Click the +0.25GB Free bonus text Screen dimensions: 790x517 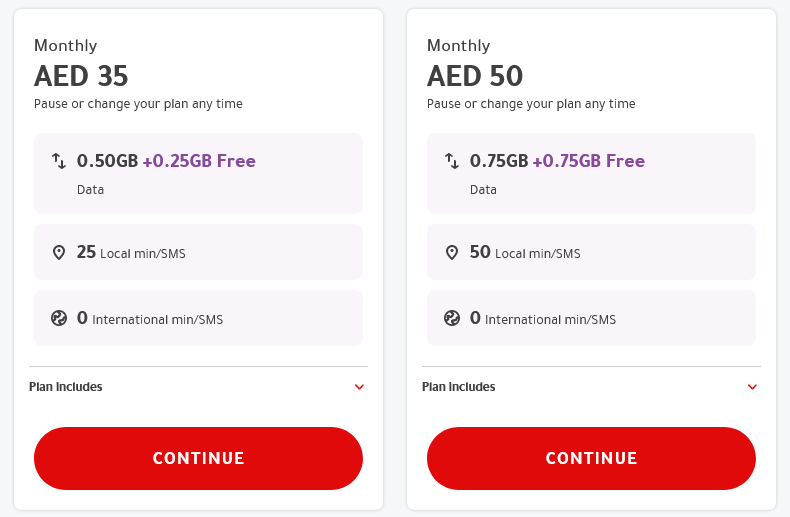pyautogui.click(x=199, y=161)
